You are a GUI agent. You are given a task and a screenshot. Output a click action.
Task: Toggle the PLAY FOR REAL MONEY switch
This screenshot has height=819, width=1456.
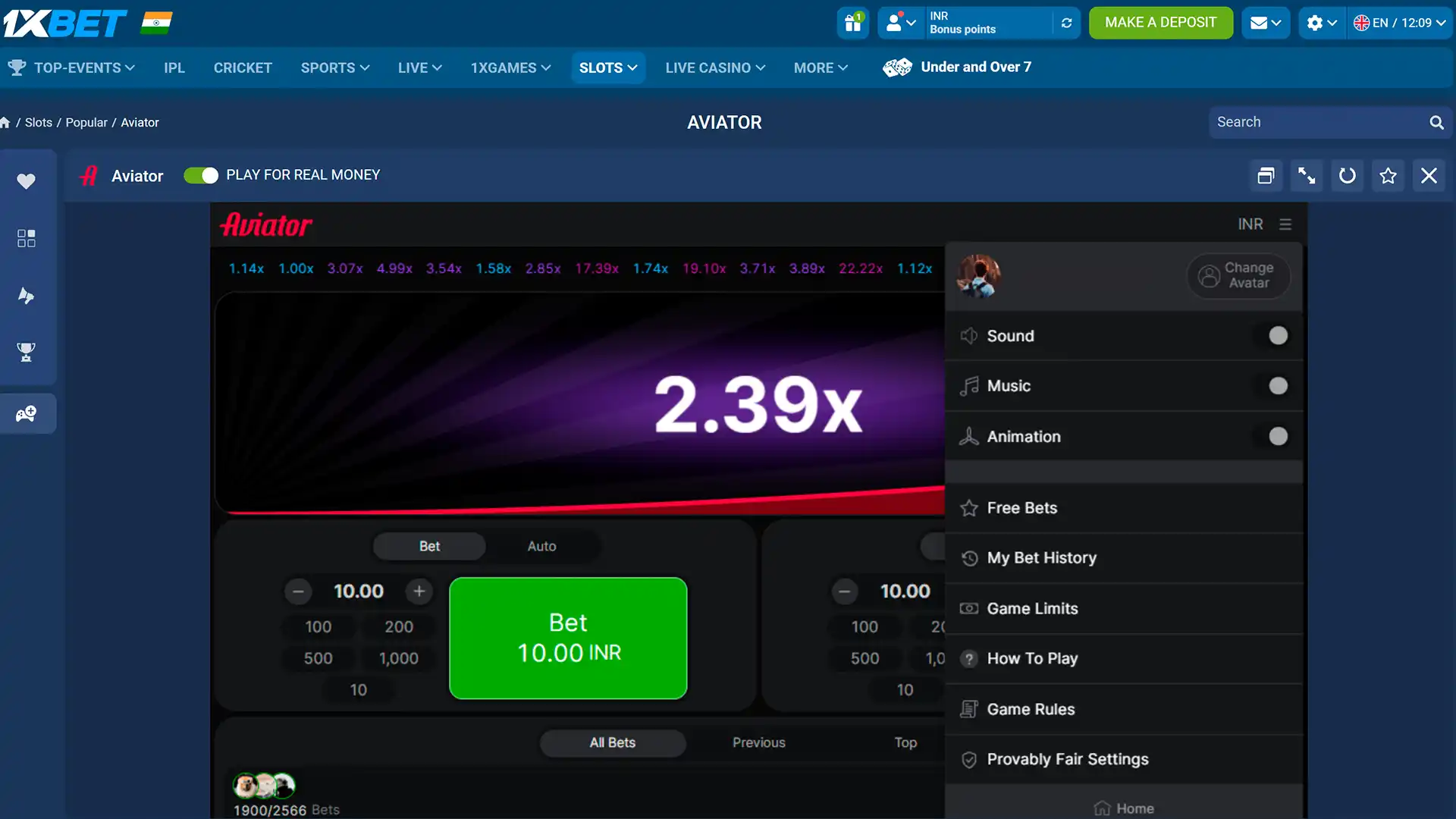200,175
